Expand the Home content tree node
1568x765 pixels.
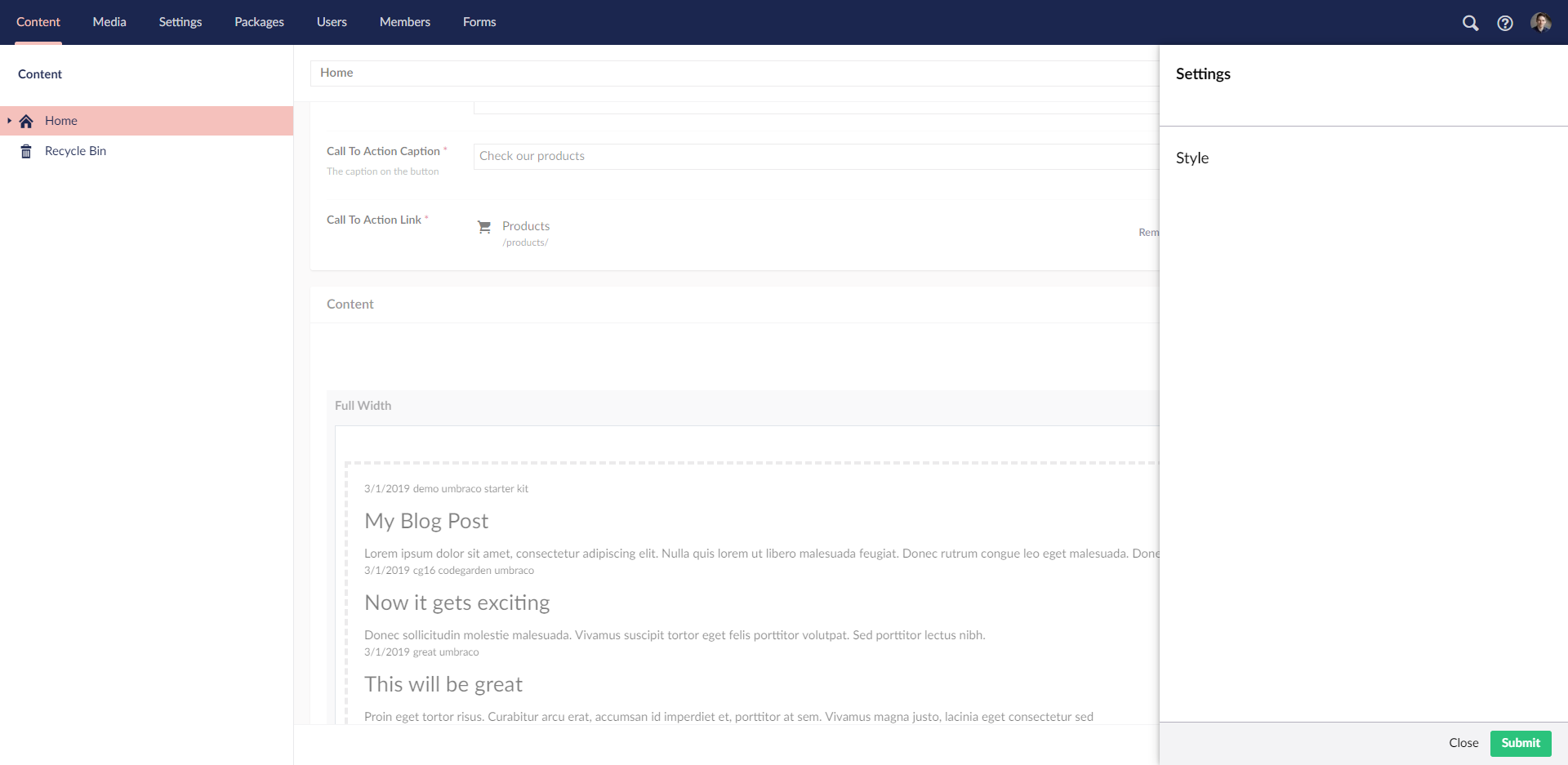[10, 120]
